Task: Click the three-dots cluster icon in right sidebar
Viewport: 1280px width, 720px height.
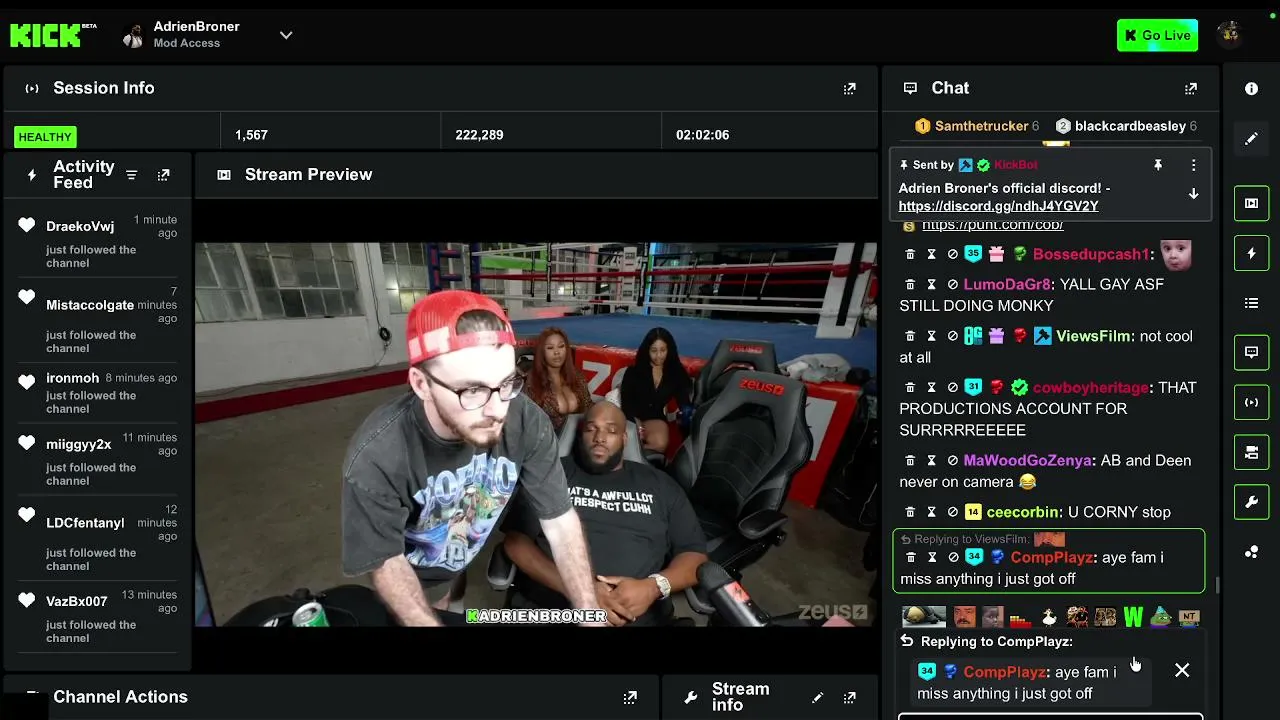Action: (1251, 552)
